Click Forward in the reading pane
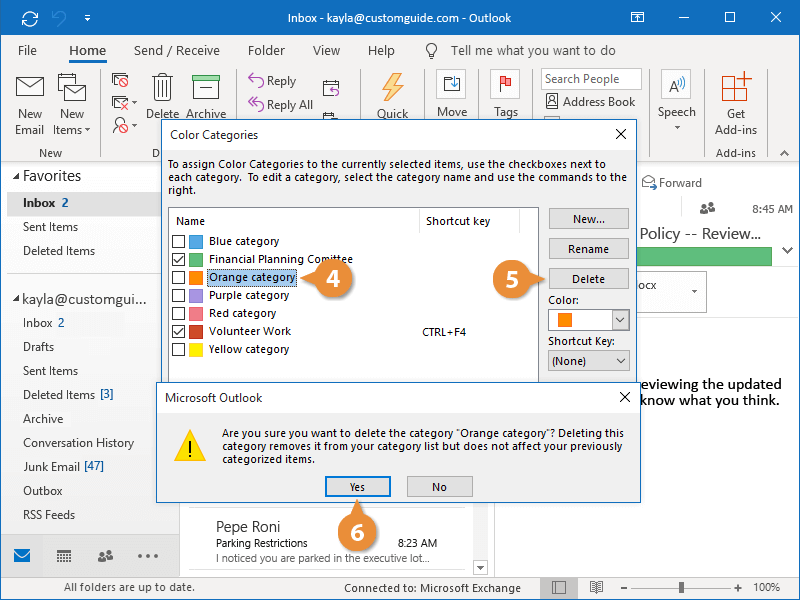Viewport: 800px width, 600px height. pos(671,183)
